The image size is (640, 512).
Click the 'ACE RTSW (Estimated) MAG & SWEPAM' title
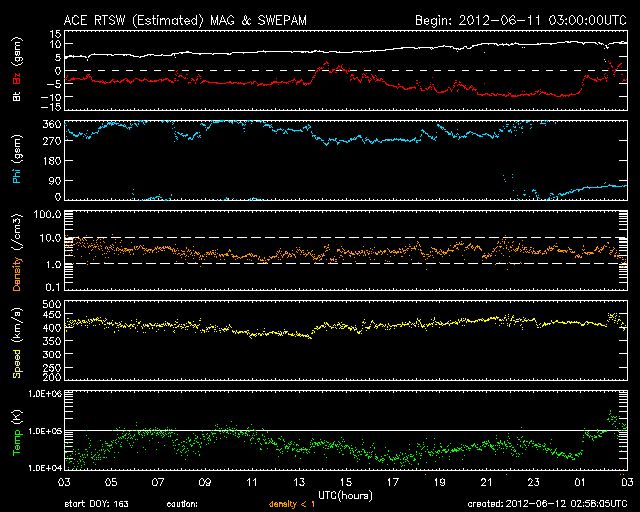185,20
